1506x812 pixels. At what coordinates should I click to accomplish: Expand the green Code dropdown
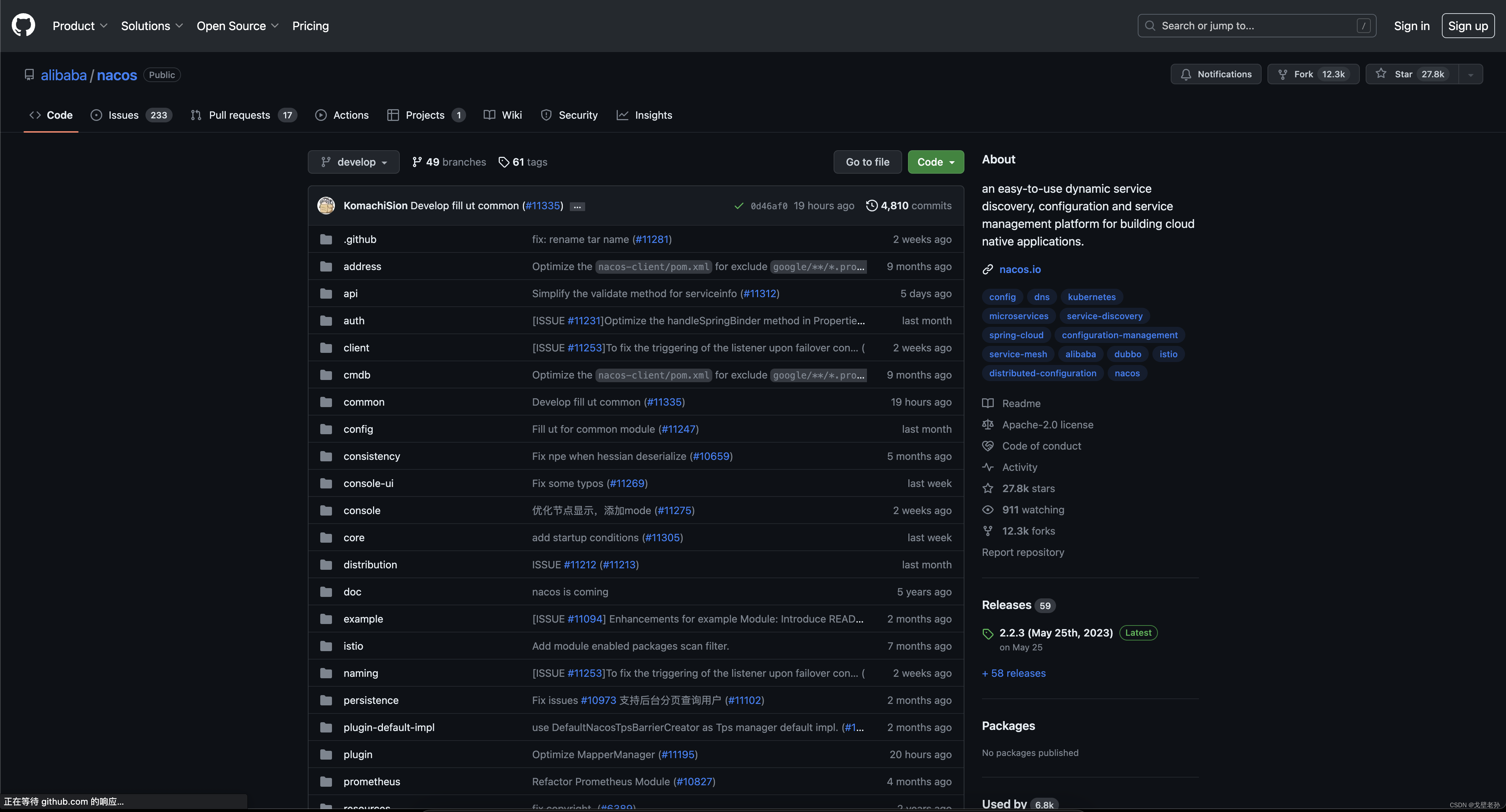[935, 162]
